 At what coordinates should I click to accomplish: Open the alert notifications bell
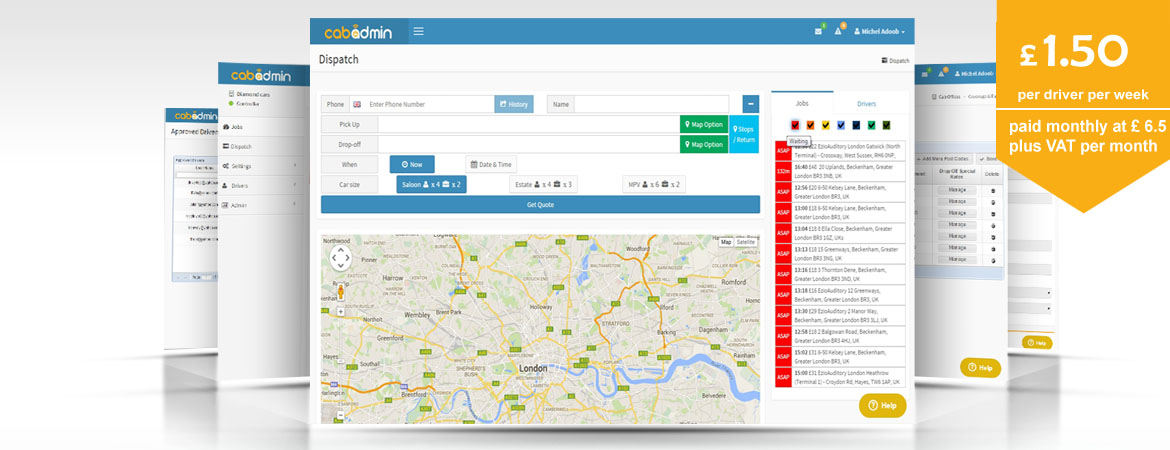coord(838,32)
